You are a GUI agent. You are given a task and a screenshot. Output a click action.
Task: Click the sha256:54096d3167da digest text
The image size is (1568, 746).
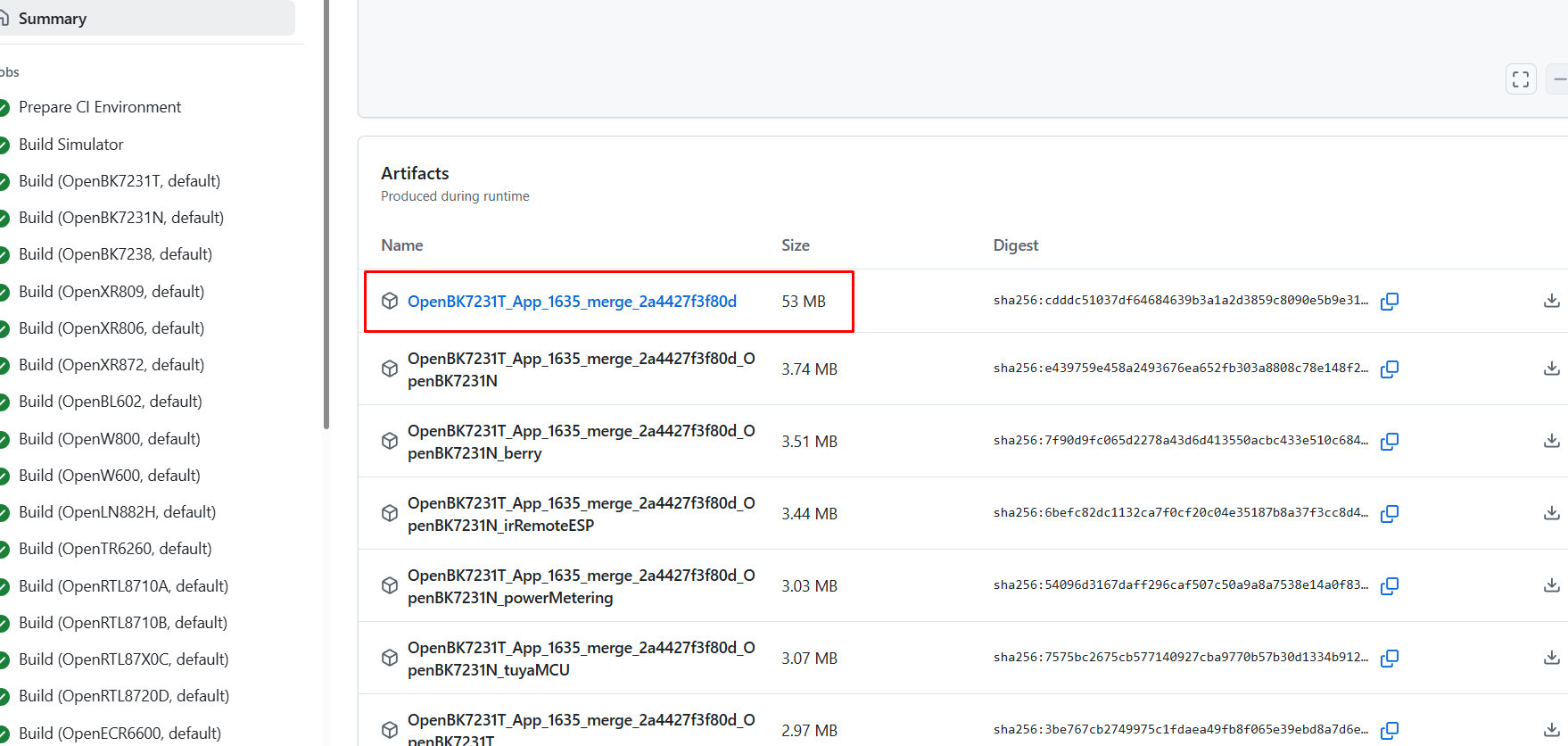click(1181, 585)
